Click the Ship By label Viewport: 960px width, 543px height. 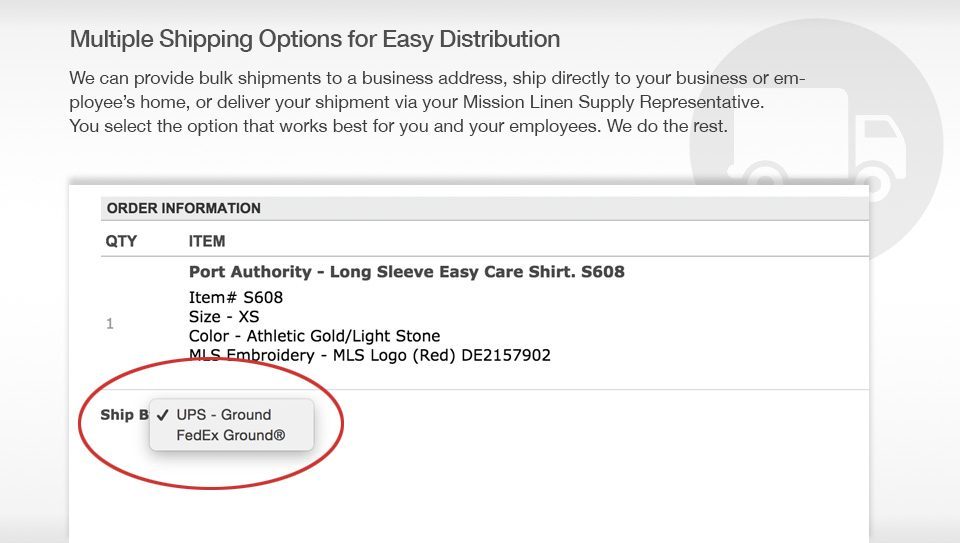(124, 414)
